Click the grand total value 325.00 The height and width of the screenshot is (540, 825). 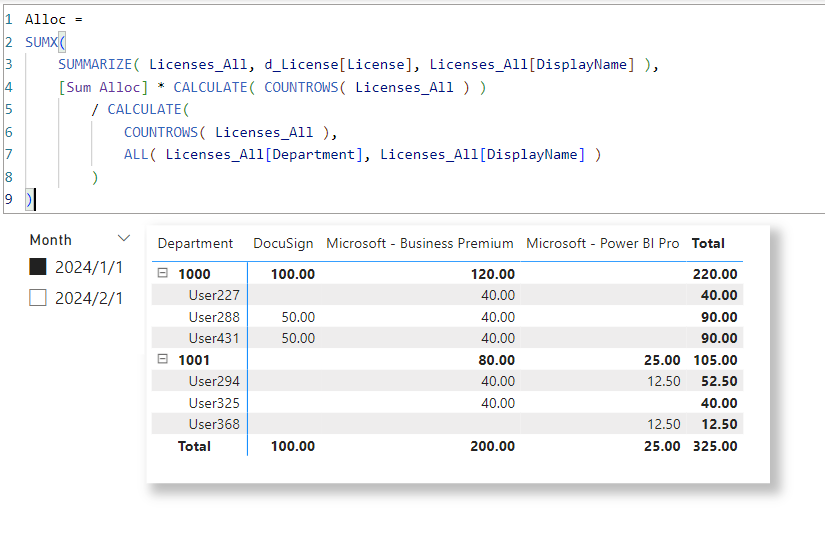click(x=715, y=446)
